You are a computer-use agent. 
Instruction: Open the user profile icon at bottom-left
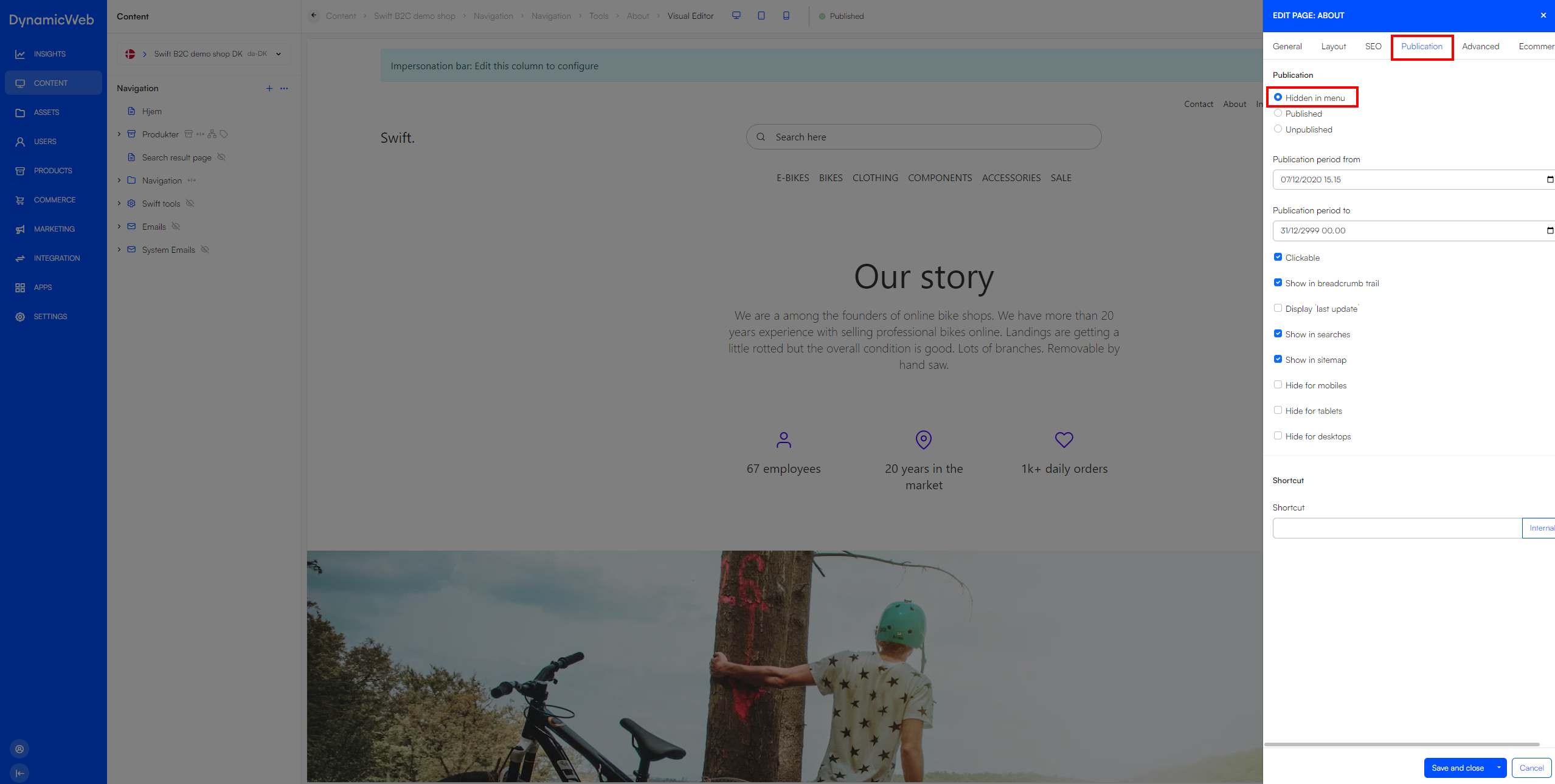[19, 749]
